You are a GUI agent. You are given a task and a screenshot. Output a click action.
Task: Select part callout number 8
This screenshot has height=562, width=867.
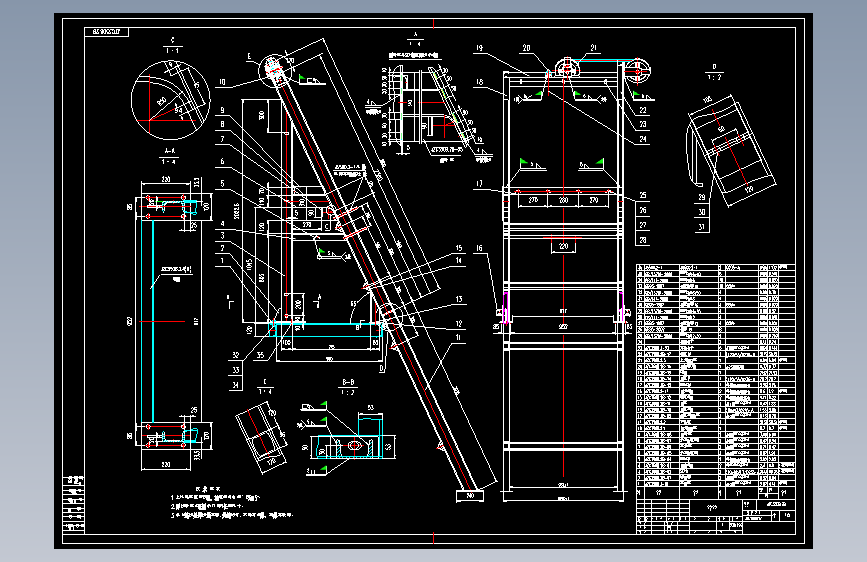point(222,124)
